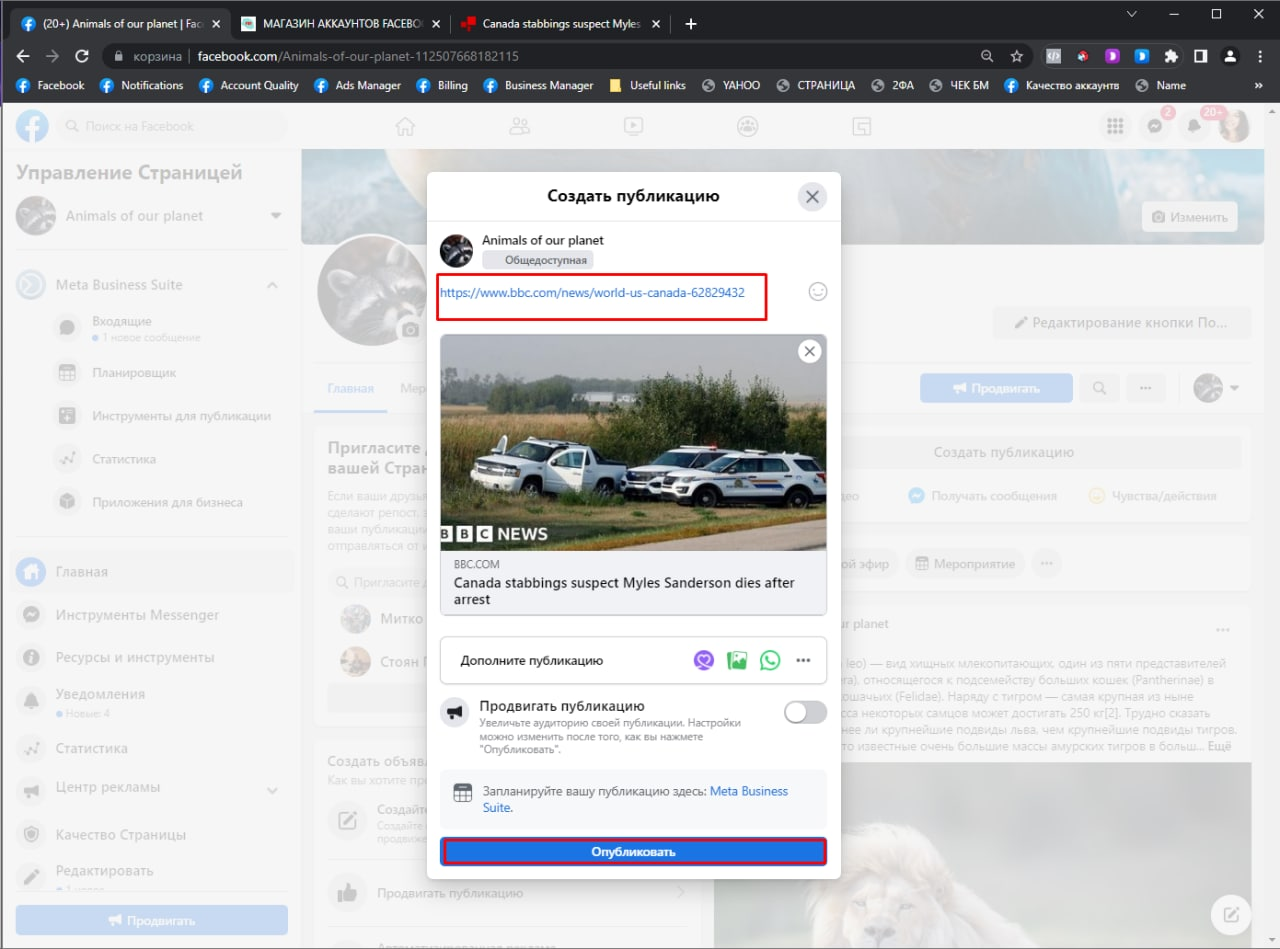Open Messenger from the top bar

point(1154,126)
